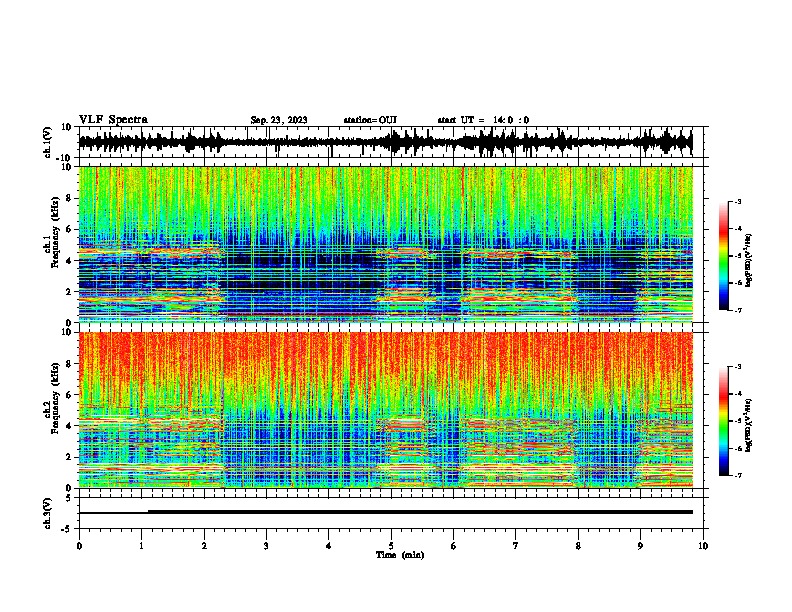Click time axis tick label "5"
The image size is (792, 612).
pos(391,546)
